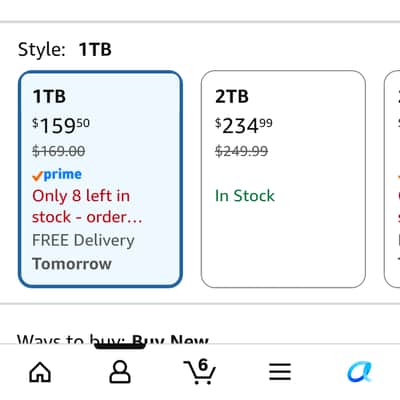The width and height of the screenshot is (400, 400).
Task: Select the 2TB style option
Action: point(283,179)
